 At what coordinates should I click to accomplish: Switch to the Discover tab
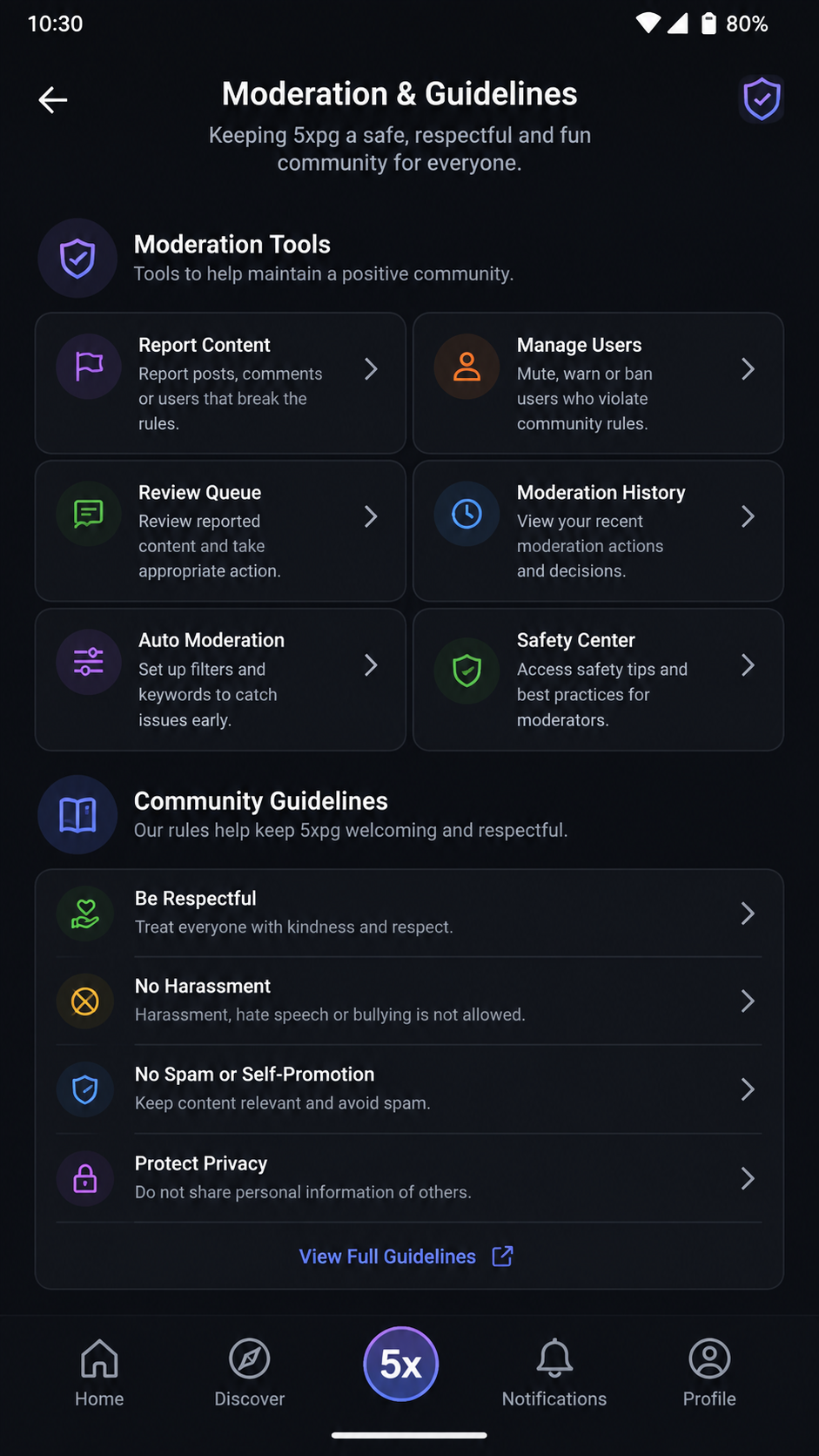point(250,1373)
